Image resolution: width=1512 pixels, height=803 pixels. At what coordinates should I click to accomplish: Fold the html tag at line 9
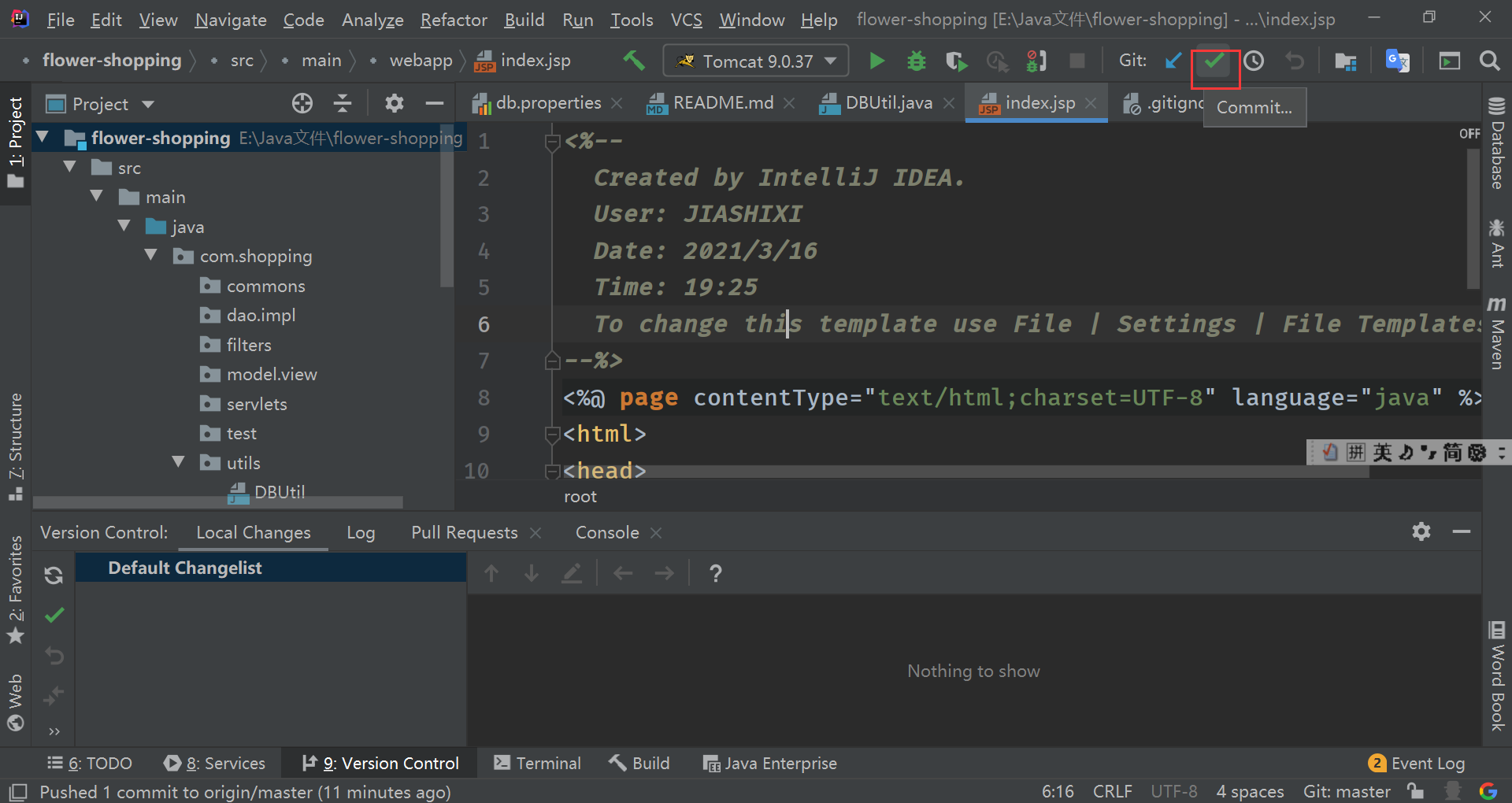pyautogui.click(x=552, y=434)
